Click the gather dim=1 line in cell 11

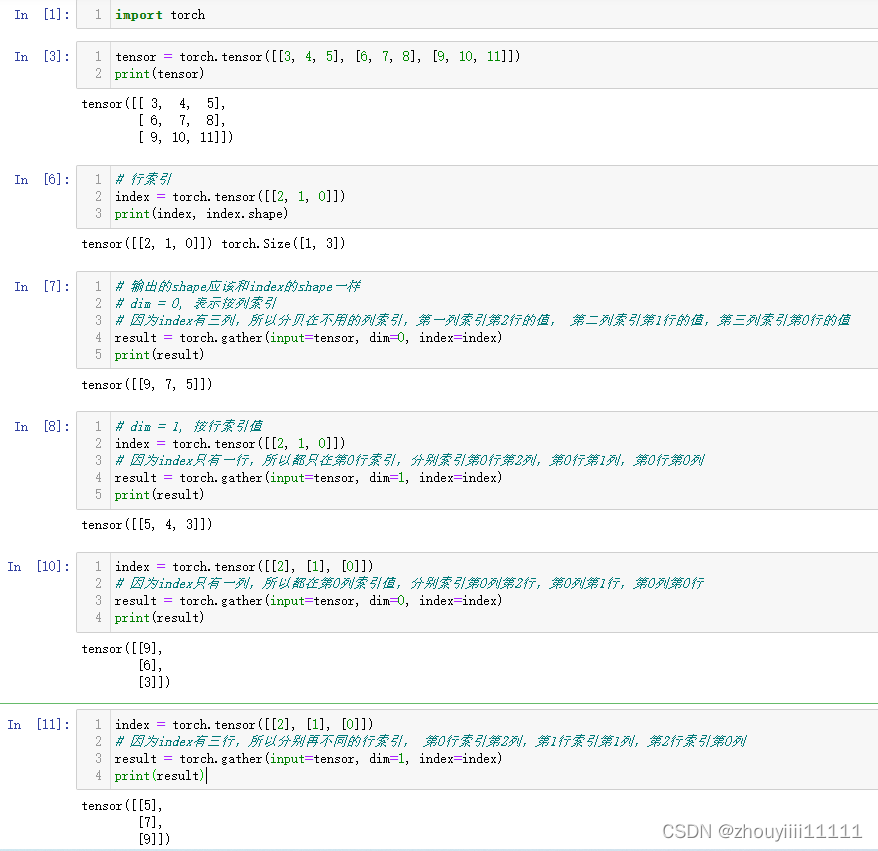coord(308,759)
